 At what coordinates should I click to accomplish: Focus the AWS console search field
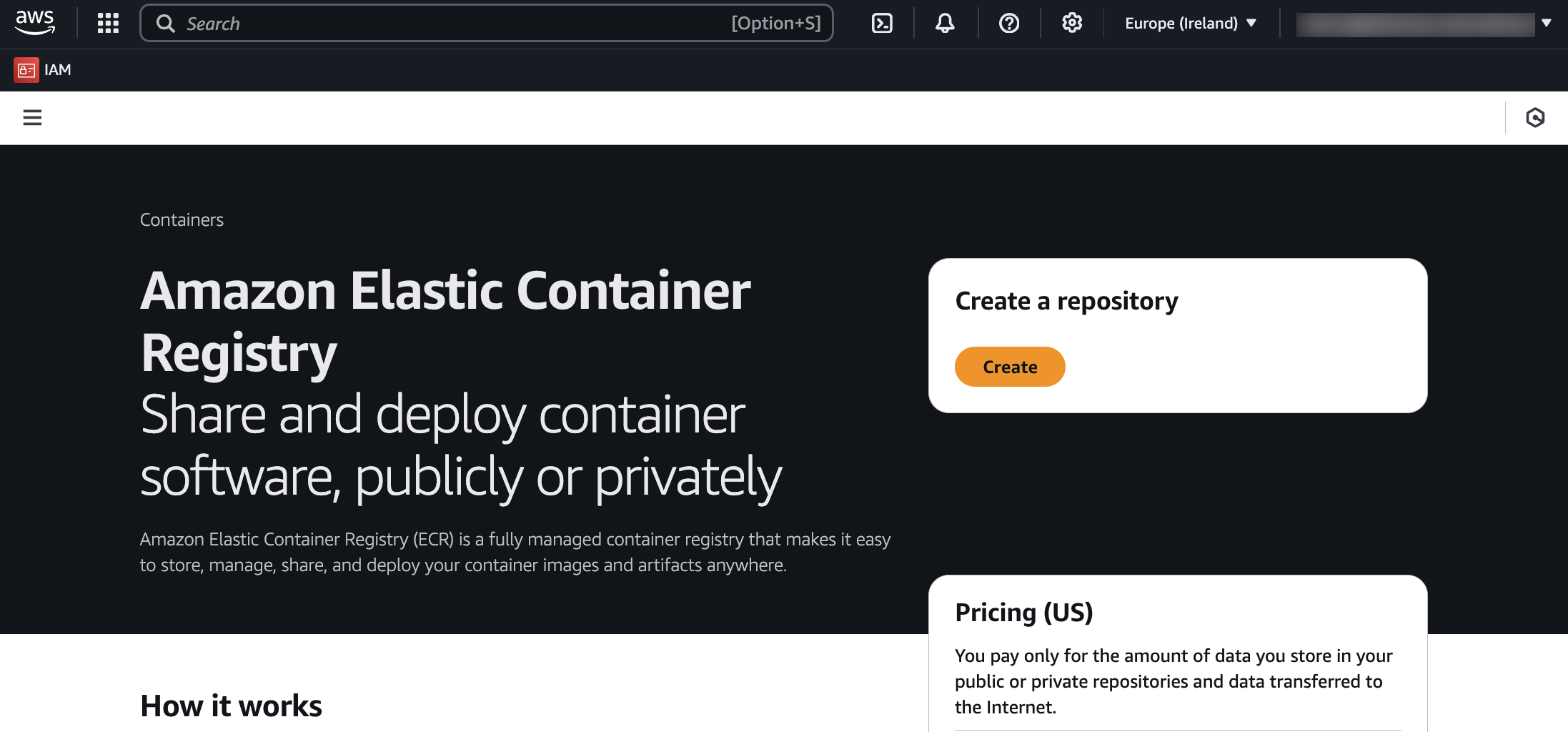pos(487,24)
